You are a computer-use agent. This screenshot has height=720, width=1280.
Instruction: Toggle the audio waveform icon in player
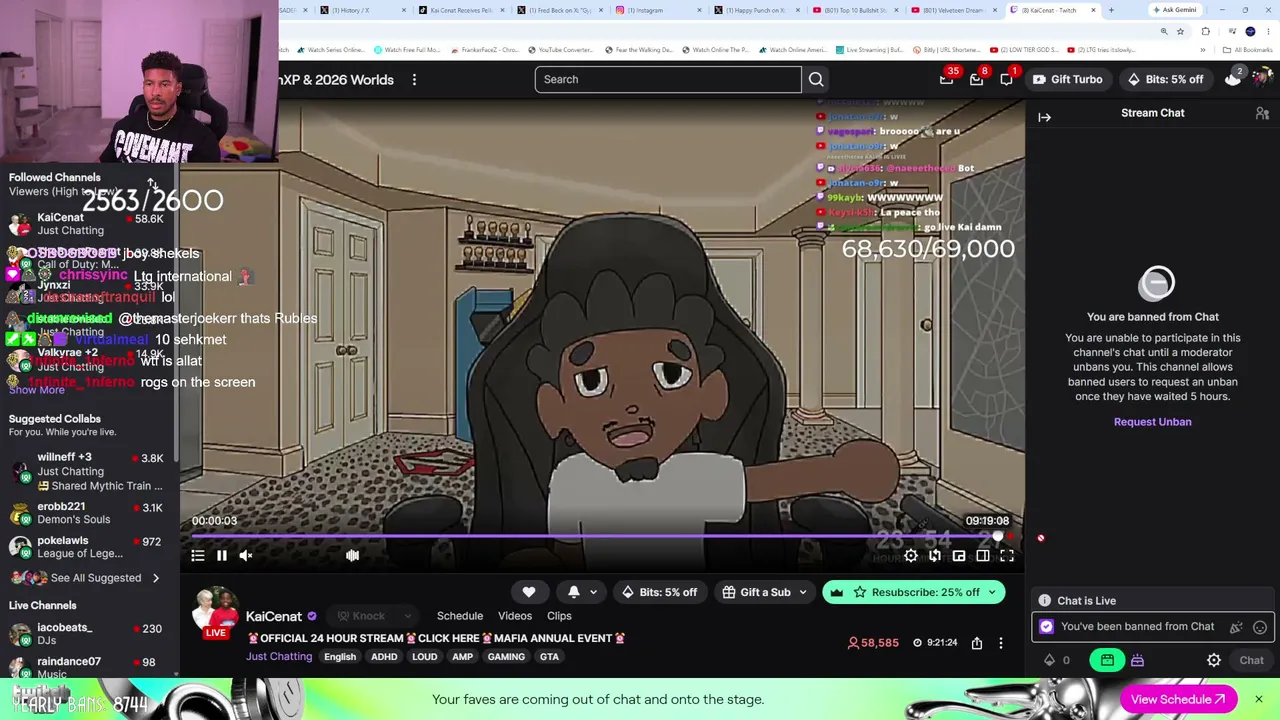[x=352, y=556]
